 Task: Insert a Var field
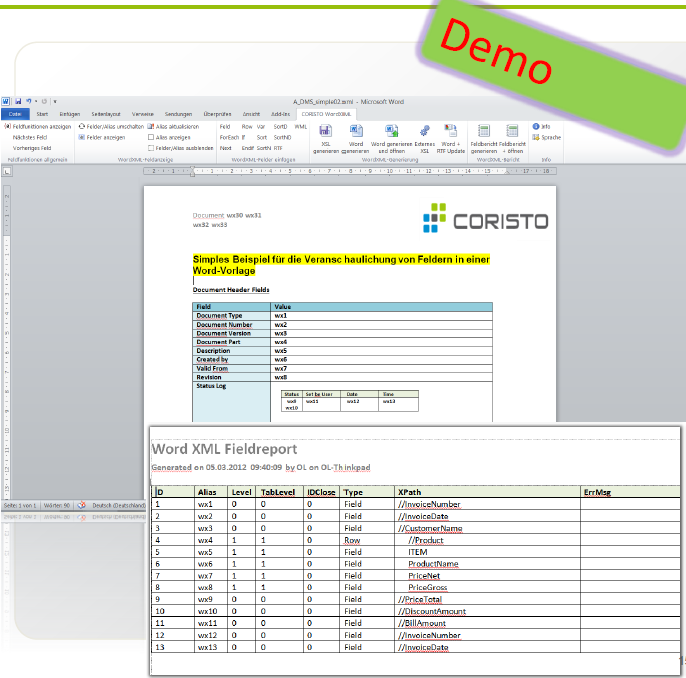click(x=261, y=126)
